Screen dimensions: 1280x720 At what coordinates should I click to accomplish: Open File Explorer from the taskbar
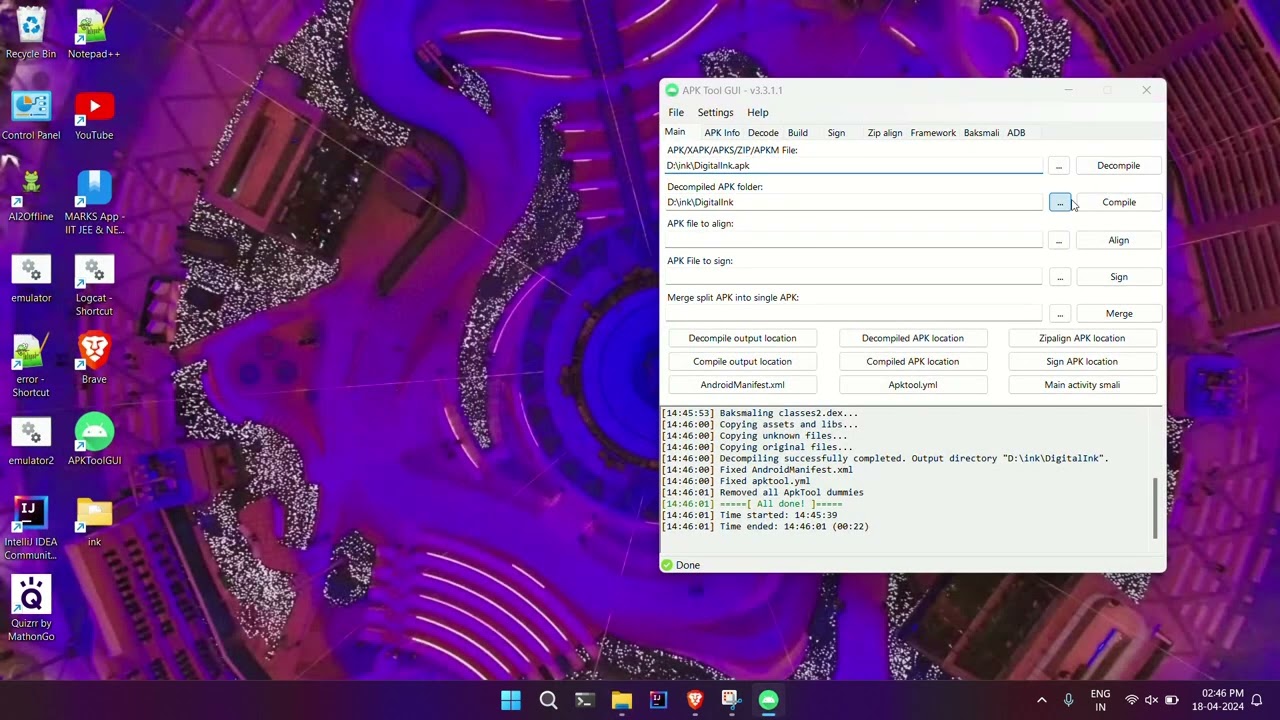tap(621, 700)
